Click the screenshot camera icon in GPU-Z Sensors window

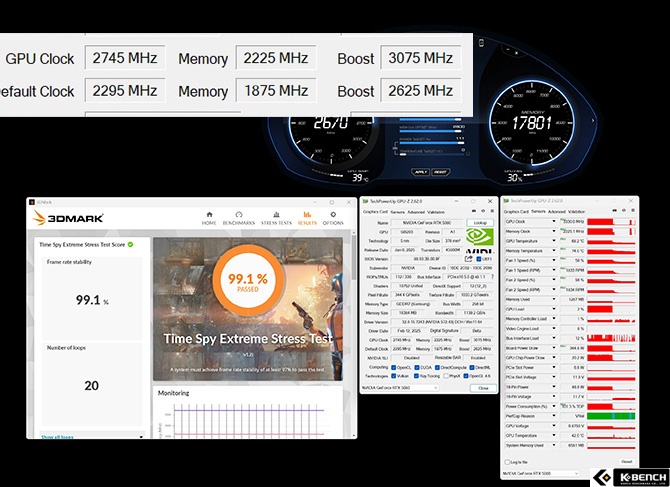[x=614, y=211]
